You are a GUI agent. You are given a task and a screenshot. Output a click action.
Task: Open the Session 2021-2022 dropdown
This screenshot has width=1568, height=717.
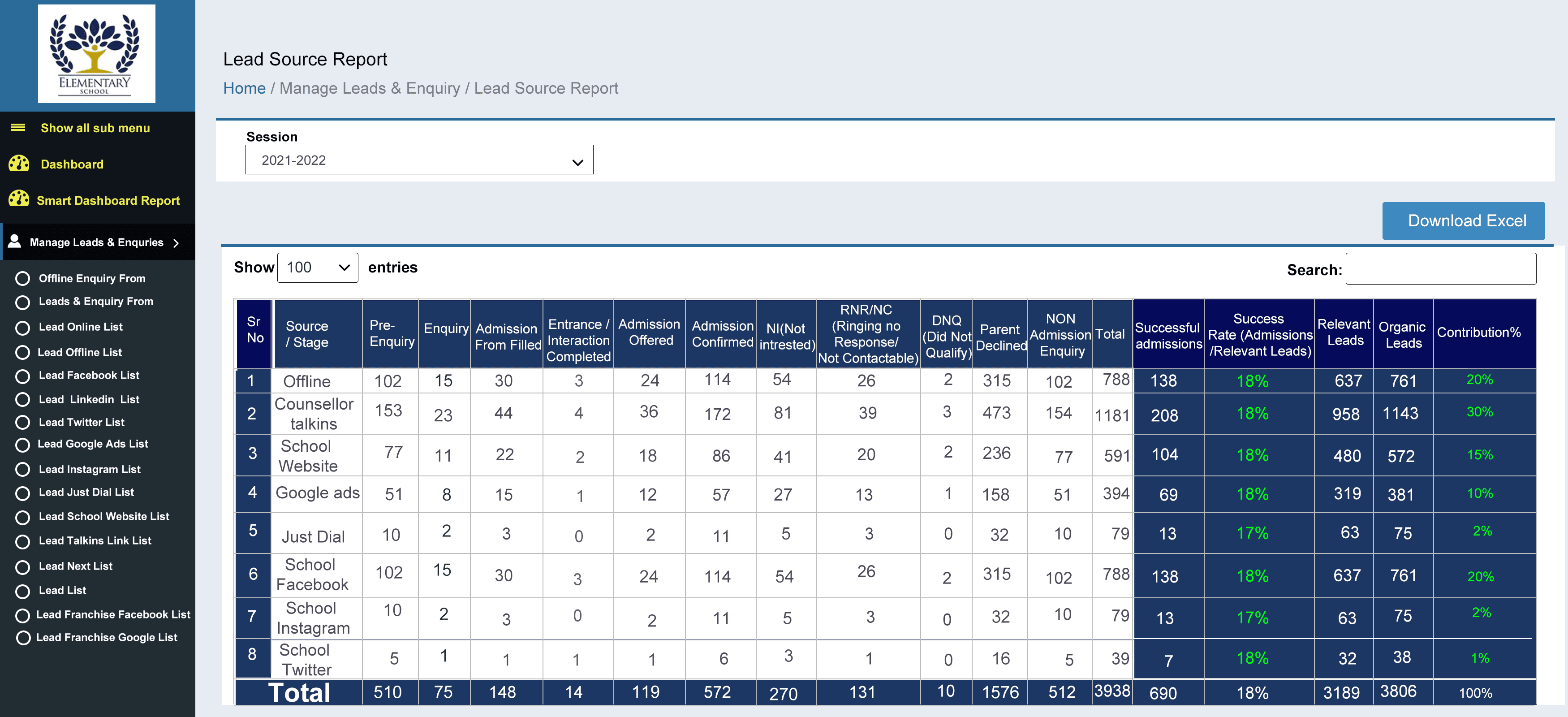tap(419, 160)
